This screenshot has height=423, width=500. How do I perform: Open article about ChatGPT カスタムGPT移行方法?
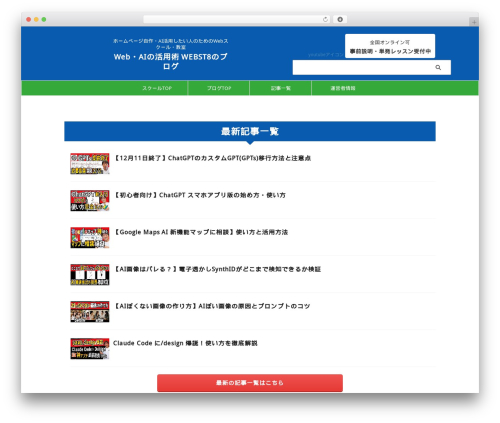point(213,158)
